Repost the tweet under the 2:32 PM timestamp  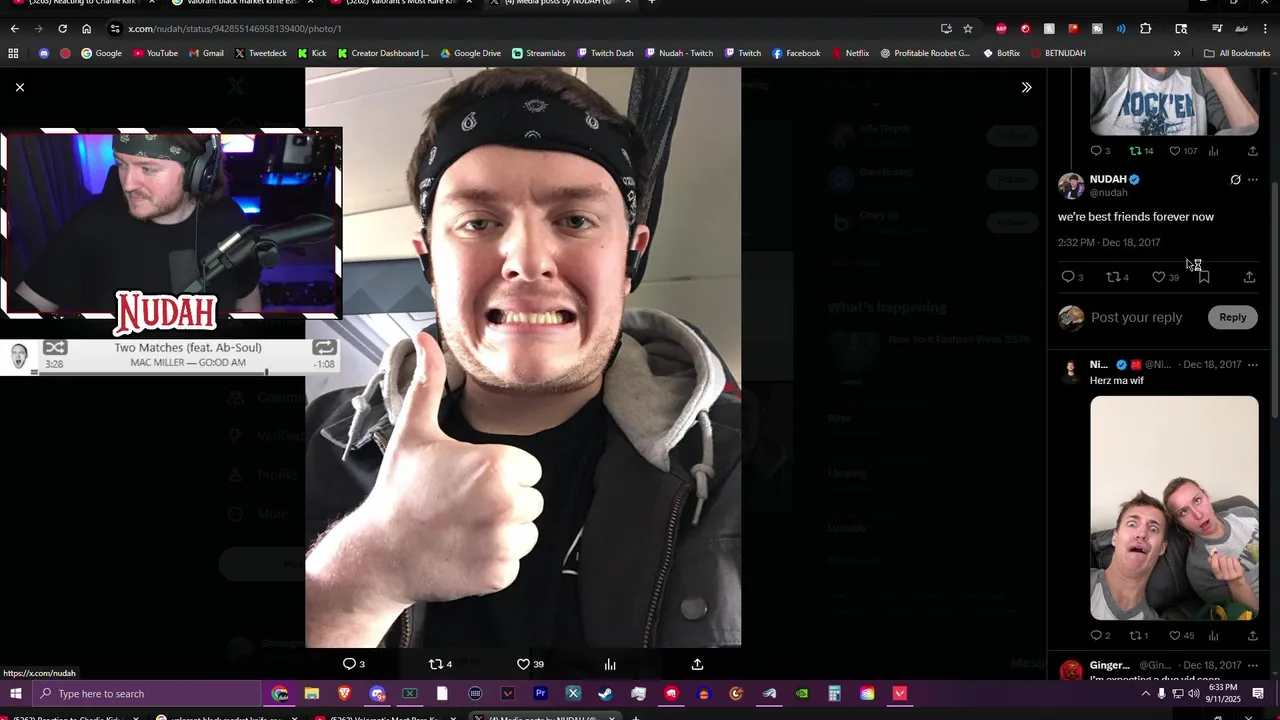coord(1113,277)
